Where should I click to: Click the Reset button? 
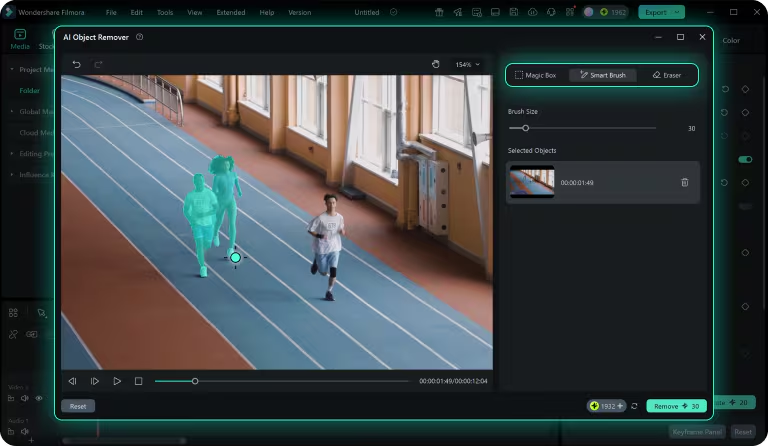coord(78,406)
